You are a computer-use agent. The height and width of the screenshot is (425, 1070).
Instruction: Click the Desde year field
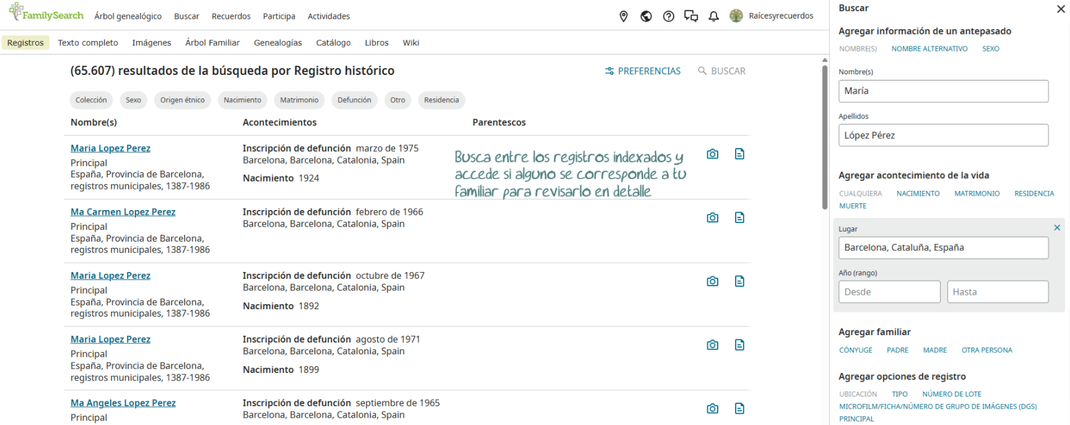tap(889, 291)
